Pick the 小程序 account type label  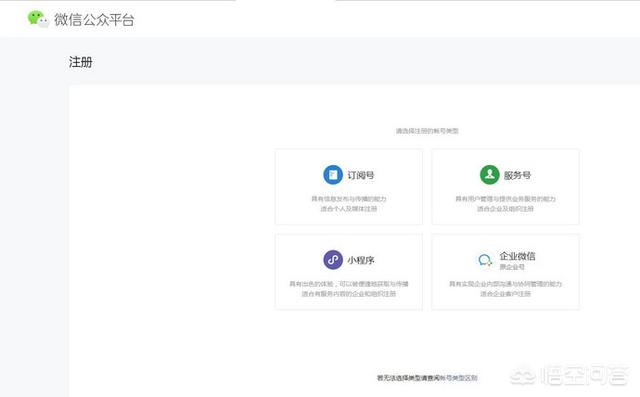click(x=361, y=260)
